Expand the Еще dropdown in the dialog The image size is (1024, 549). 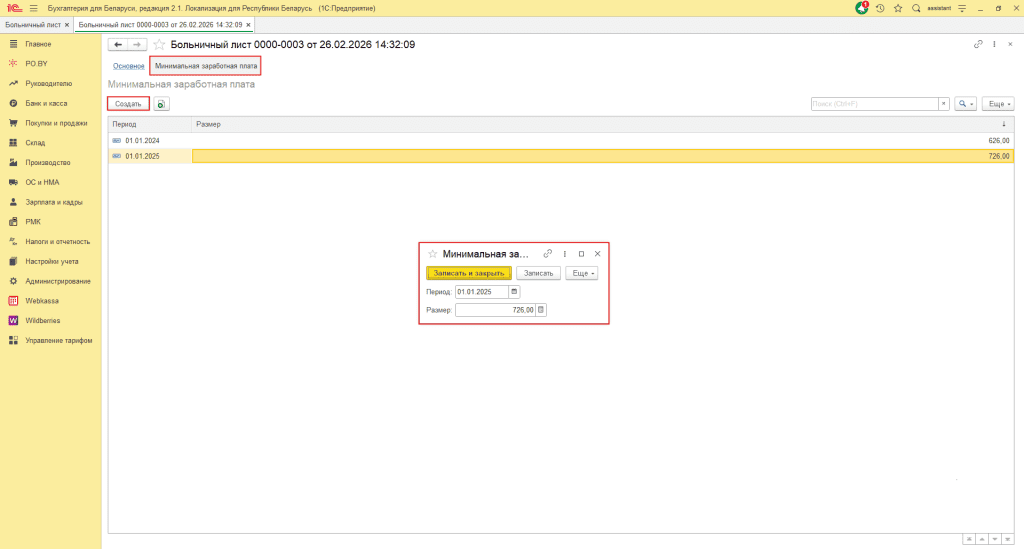point(581,273)
